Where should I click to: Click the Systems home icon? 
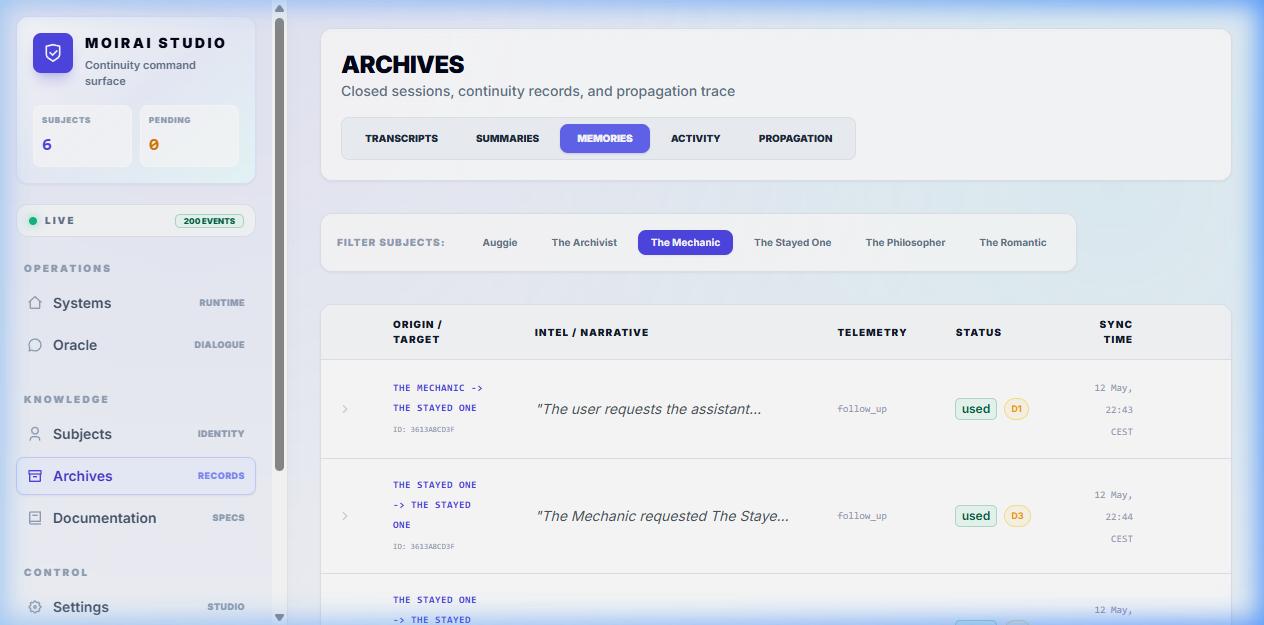pos(35,303)
